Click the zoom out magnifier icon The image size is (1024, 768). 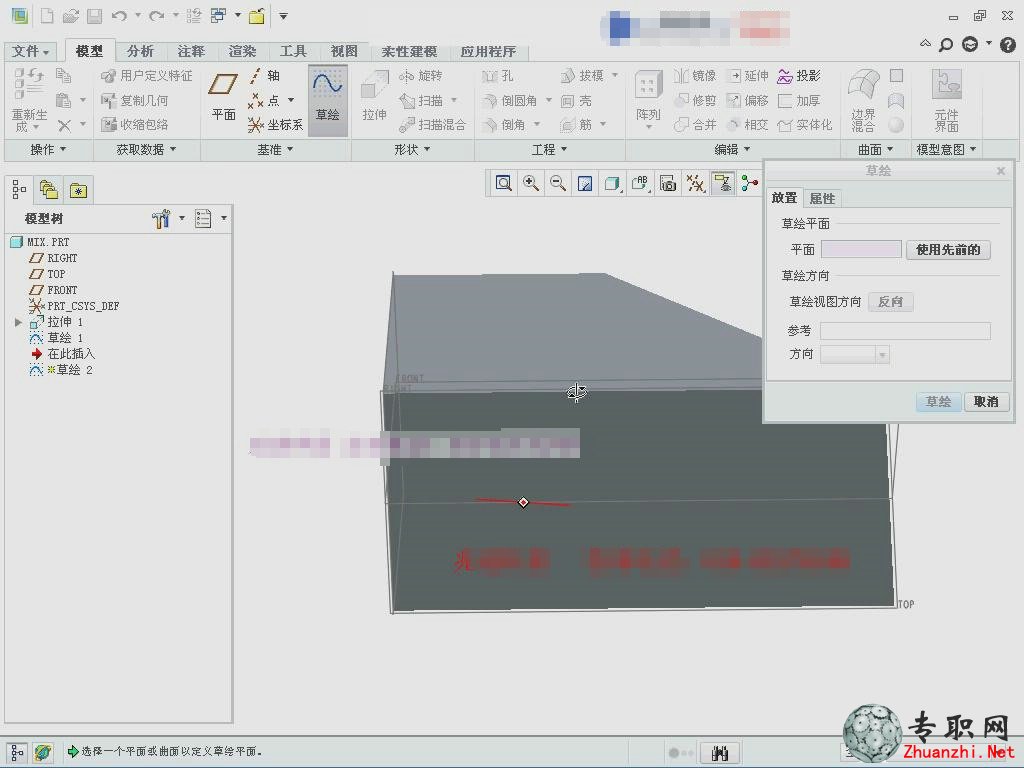(x=558, y=184)
